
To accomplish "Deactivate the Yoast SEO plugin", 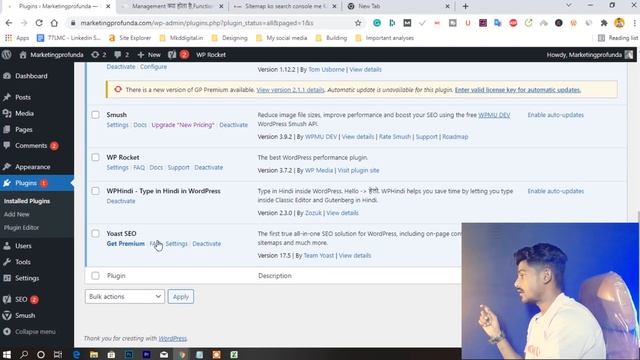I will tap(207, 244).
